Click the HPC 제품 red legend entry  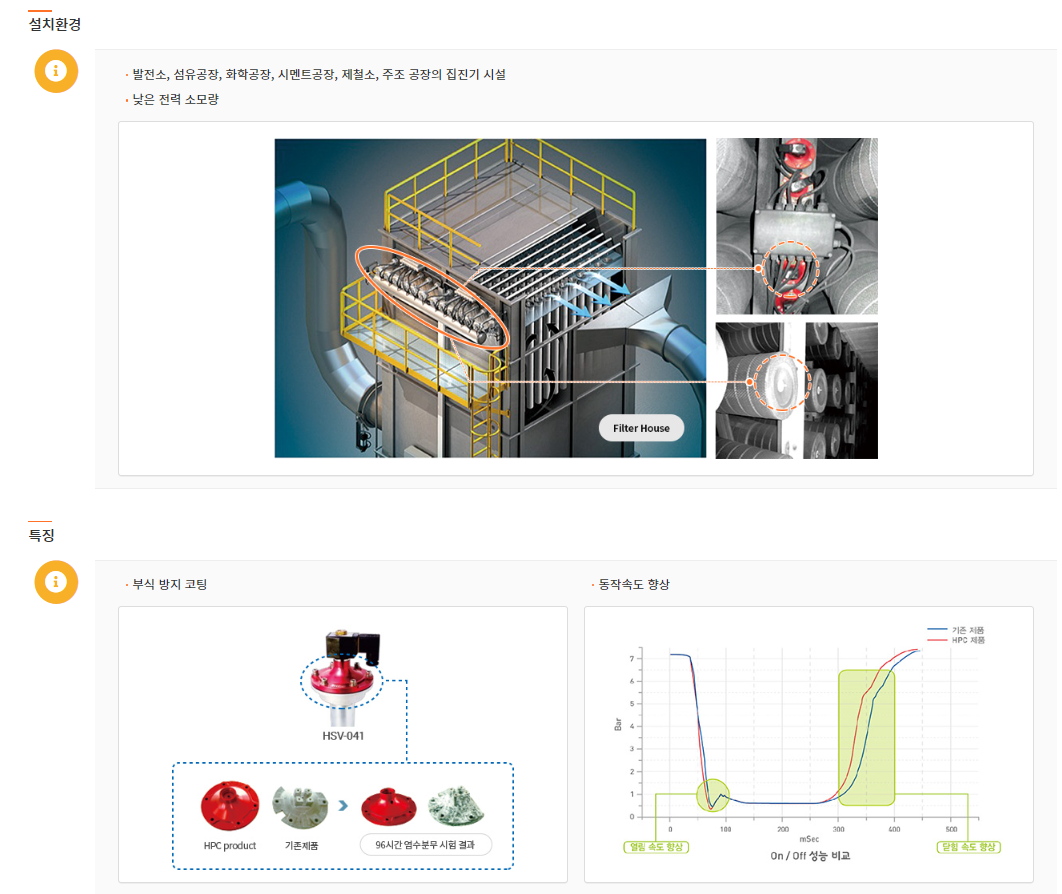(956, 639)
